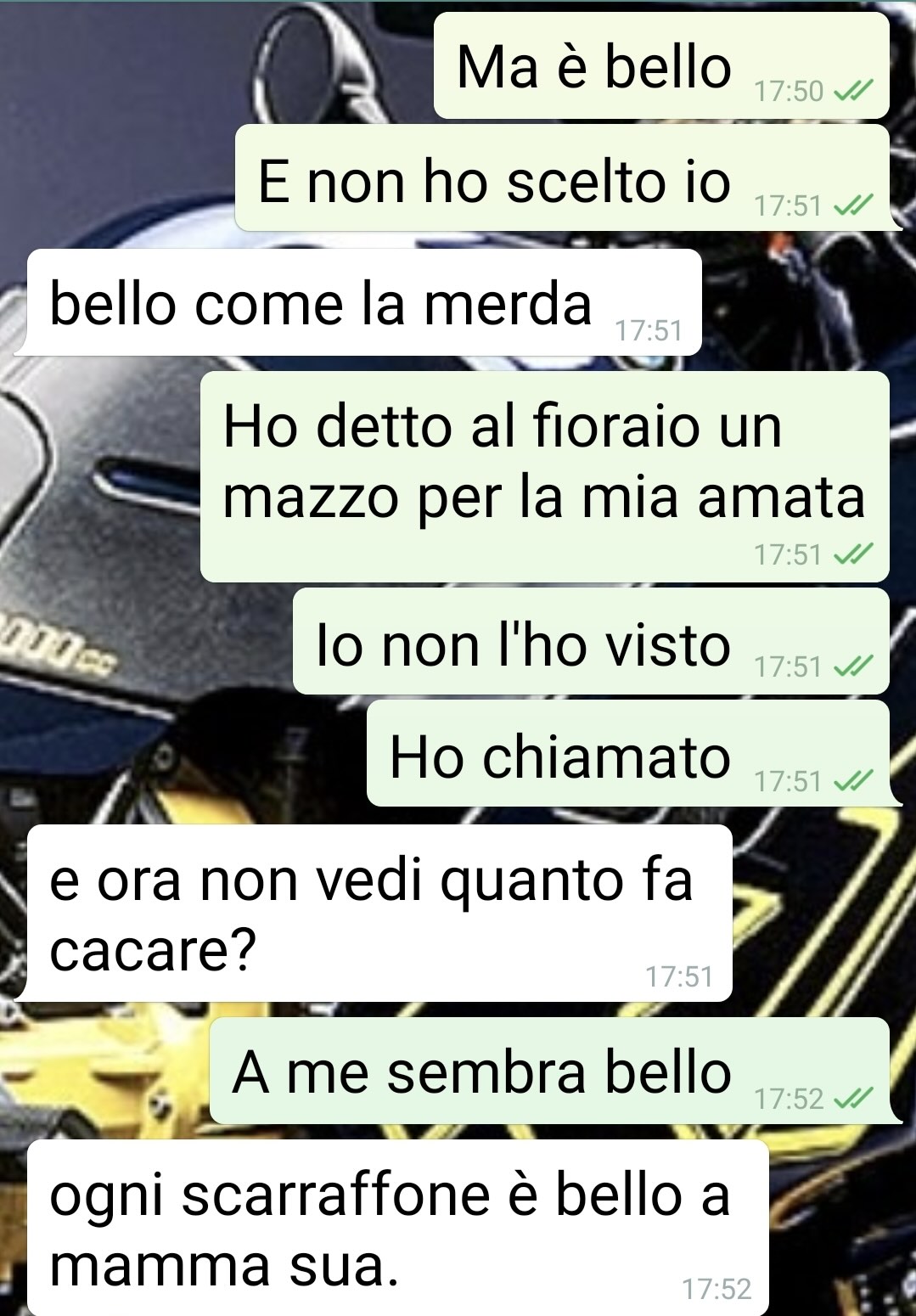
Task: Tap the 'Io non l'ho visto' bubble
Action: (x=591, y=642)
